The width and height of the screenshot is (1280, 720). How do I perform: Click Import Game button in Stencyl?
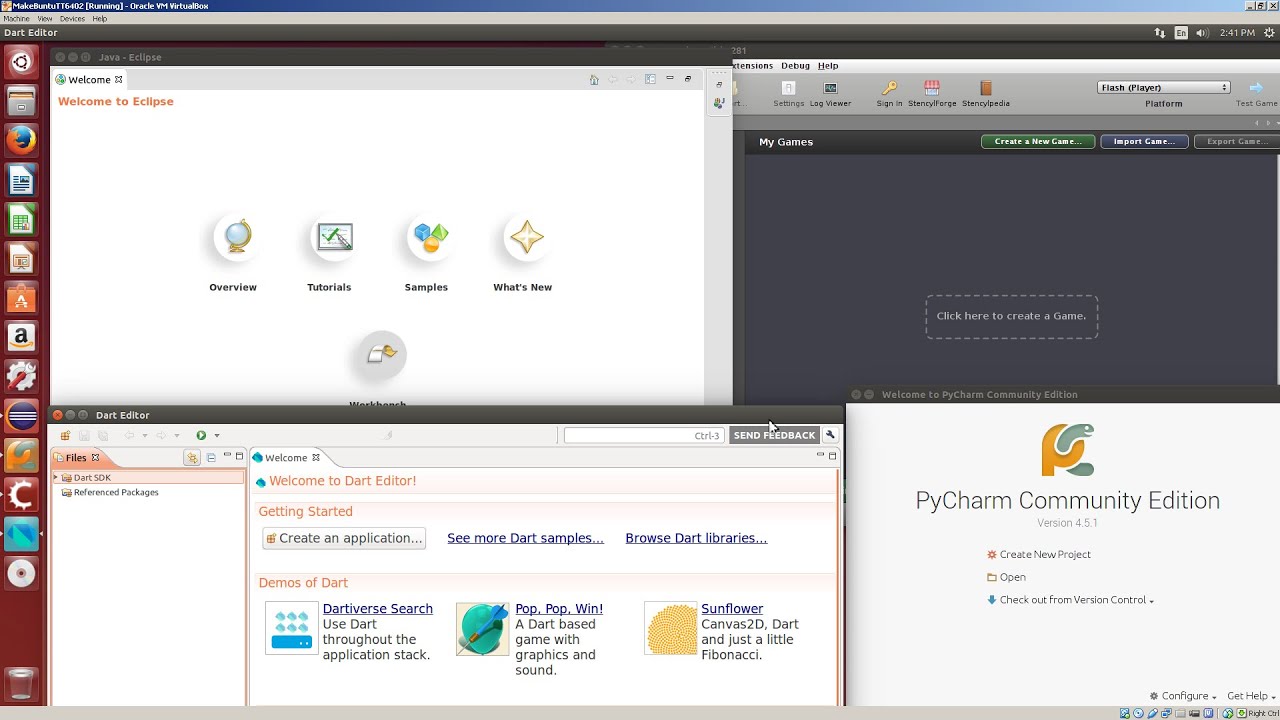(x=1144, y=142)
